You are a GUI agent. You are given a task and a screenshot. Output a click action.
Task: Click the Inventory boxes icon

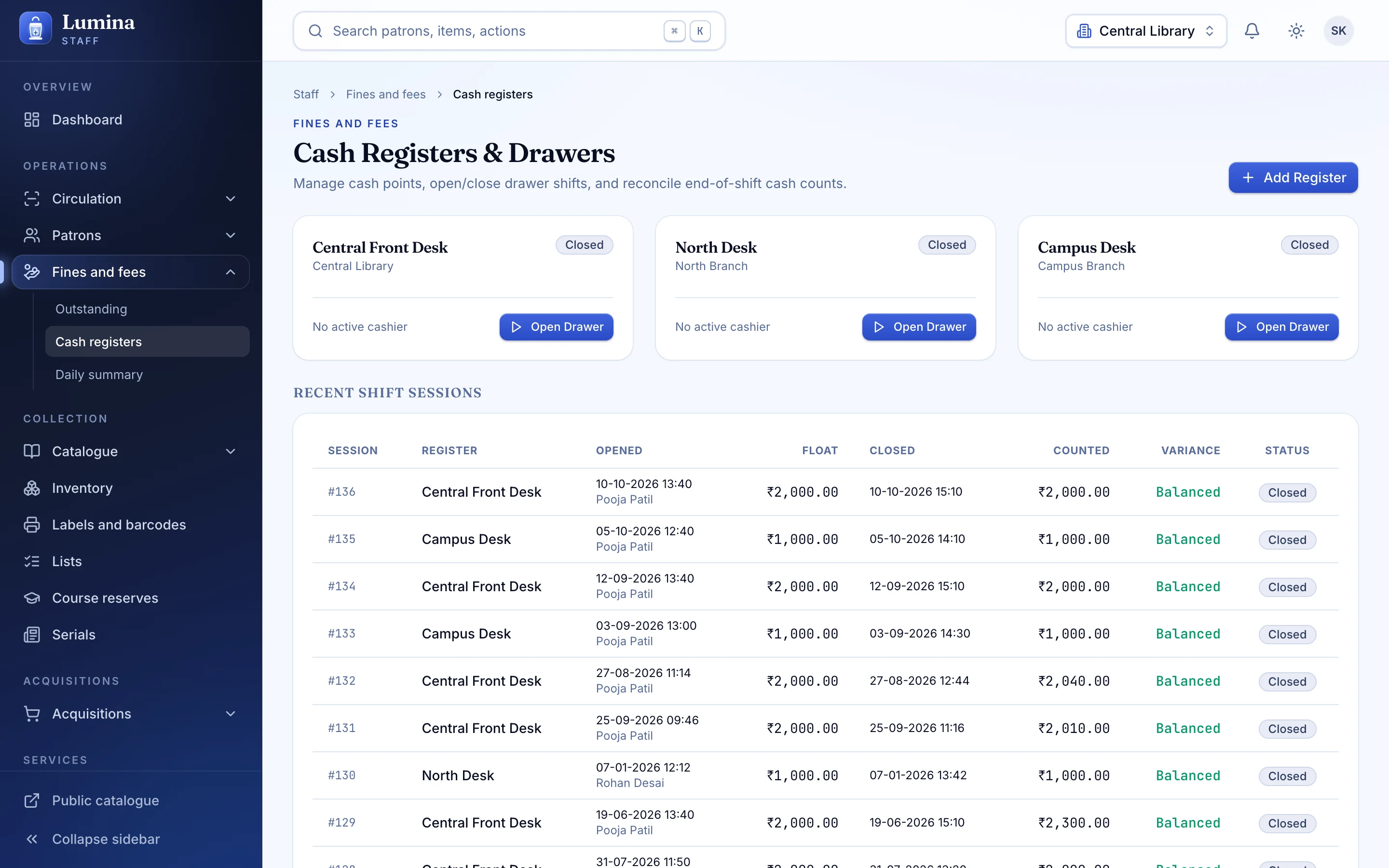[x=31, y=488]
